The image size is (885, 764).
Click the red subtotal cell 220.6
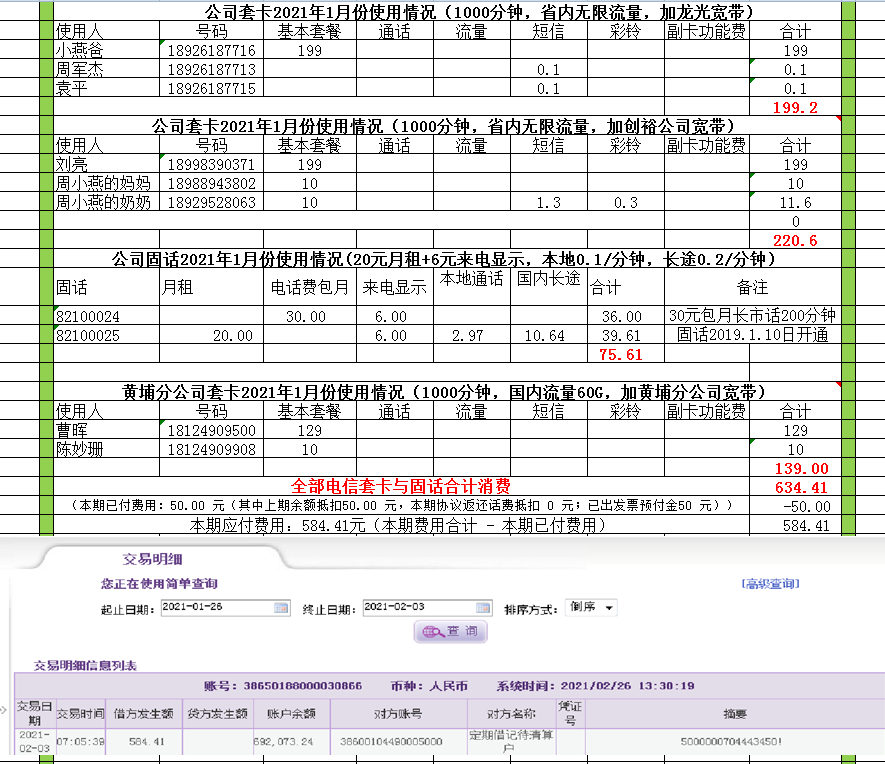[x=795, y=240]
